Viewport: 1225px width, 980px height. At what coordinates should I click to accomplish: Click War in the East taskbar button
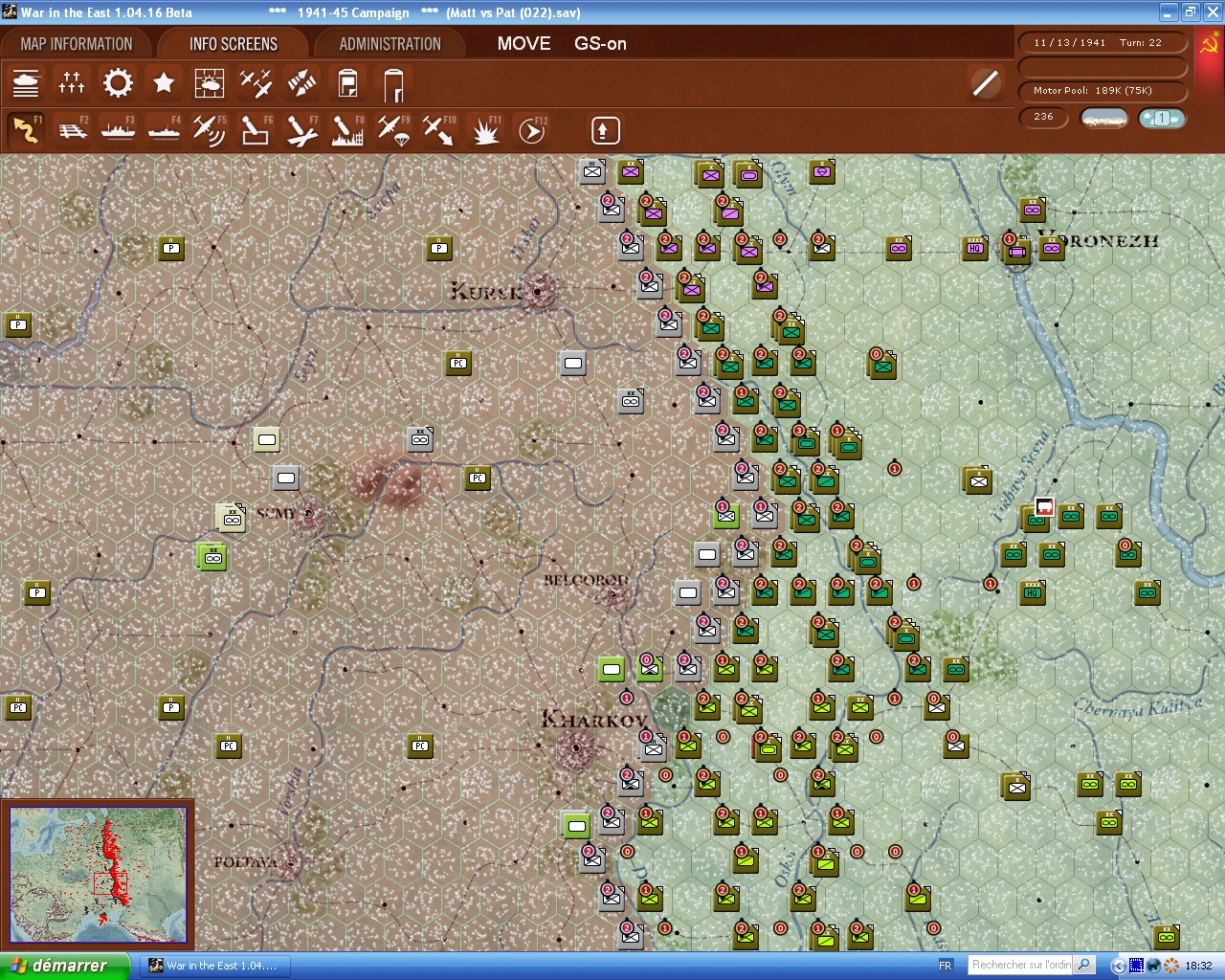click(213, 966)
